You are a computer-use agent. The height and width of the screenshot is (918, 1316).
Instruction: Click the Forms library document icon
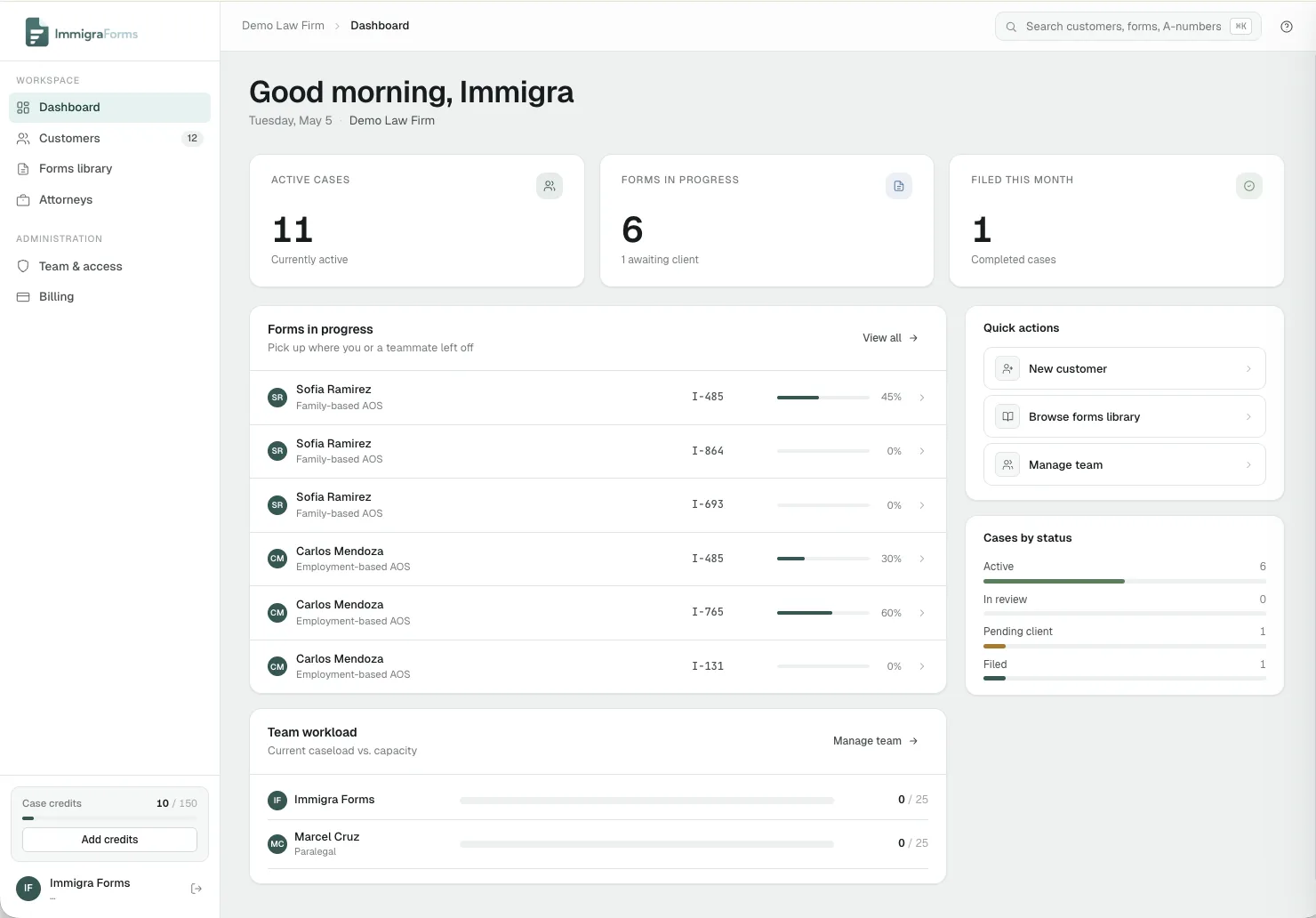(x=23, y=169)
